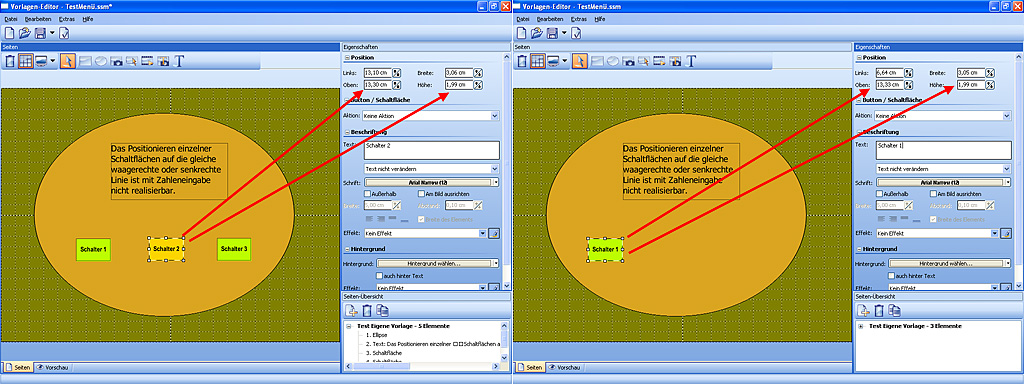Select pointer tool in left Seiten toolbar
1024x384 pixels.
pos(67,61)
